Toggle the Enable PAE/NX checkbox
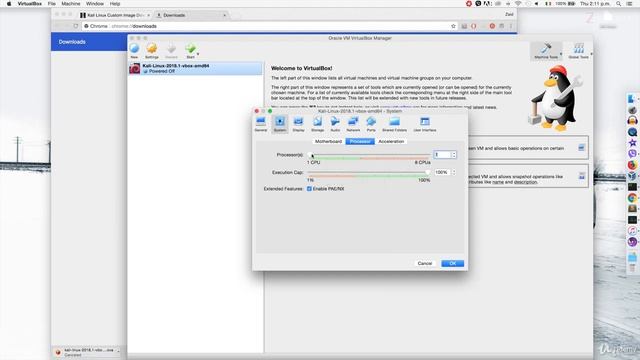The width and height of the screenshot is (640, 360). point(309,189)
